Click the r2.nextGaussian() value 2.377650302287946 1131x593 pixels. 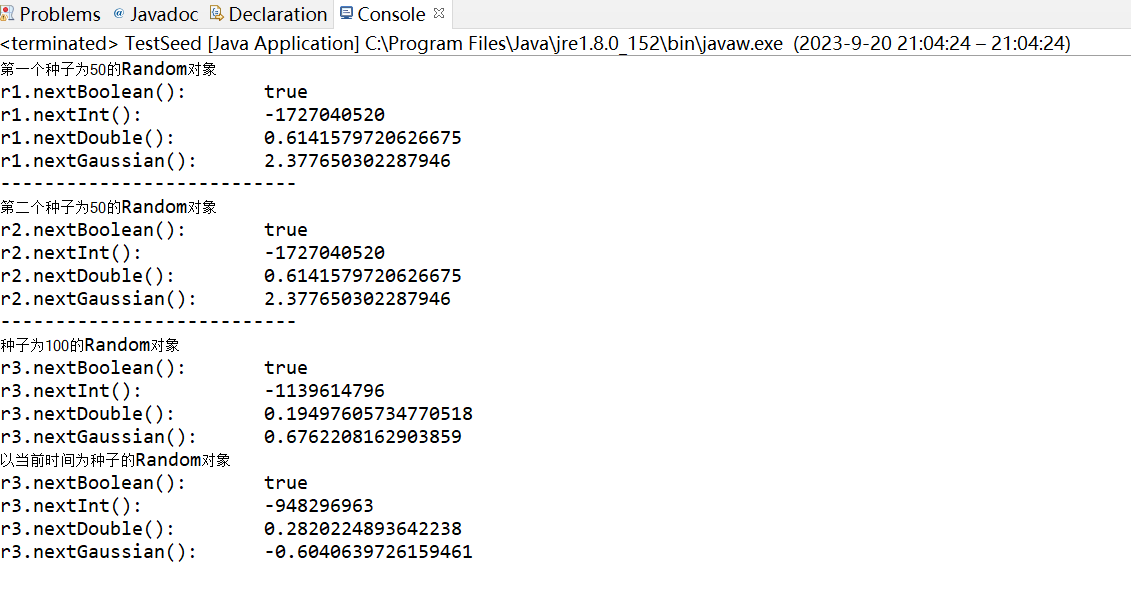(357, 299)
